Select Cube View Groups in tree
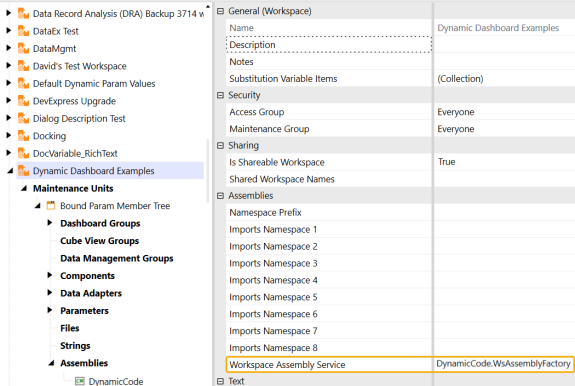Screen dimensions: 575x386 [x=99, y=241]
